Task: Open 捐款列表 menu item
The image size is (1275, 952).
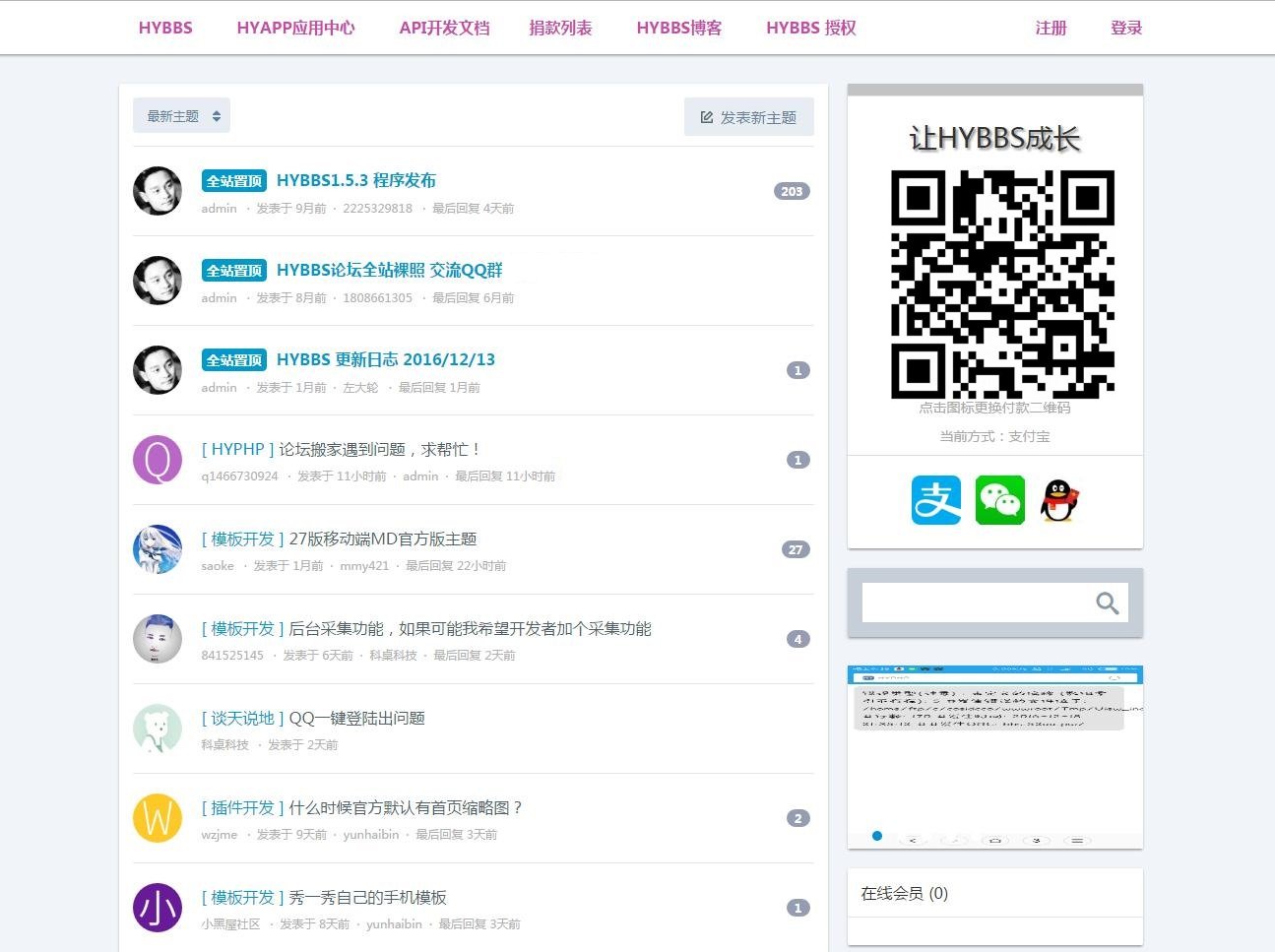Action: click(561, 28)
